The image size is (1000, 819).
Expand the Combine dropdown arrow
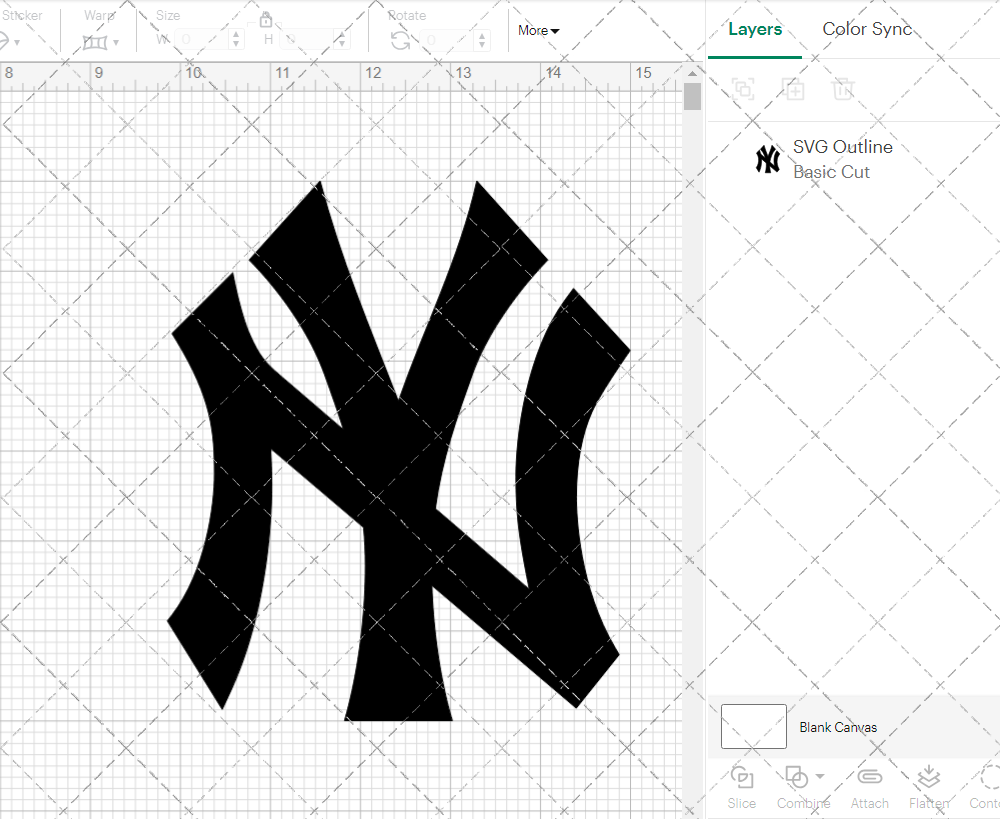tap(820, 776)
